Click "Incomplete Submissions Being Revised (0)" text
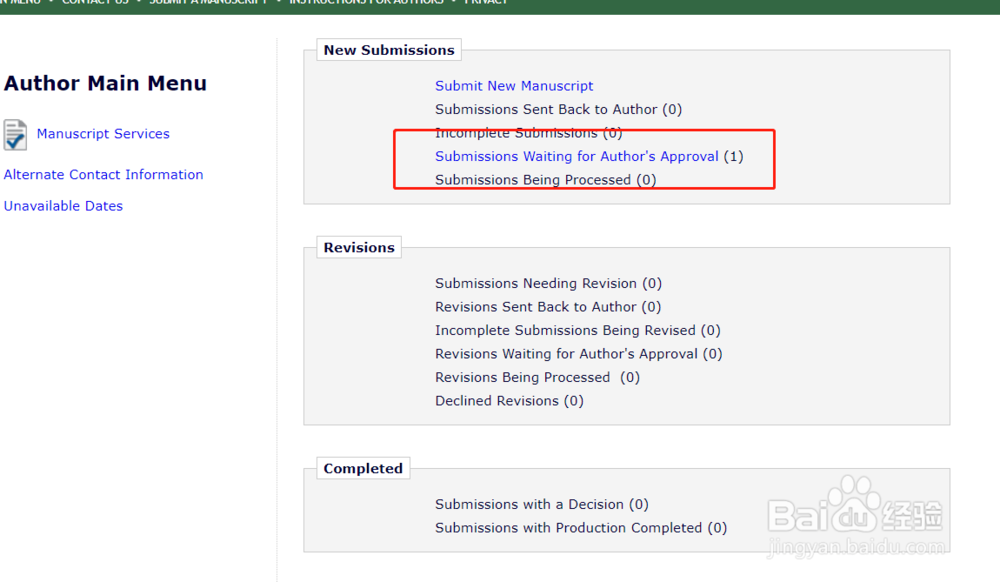The height and width of the screenshot is (582, 1000). click(x=578, y=330)
